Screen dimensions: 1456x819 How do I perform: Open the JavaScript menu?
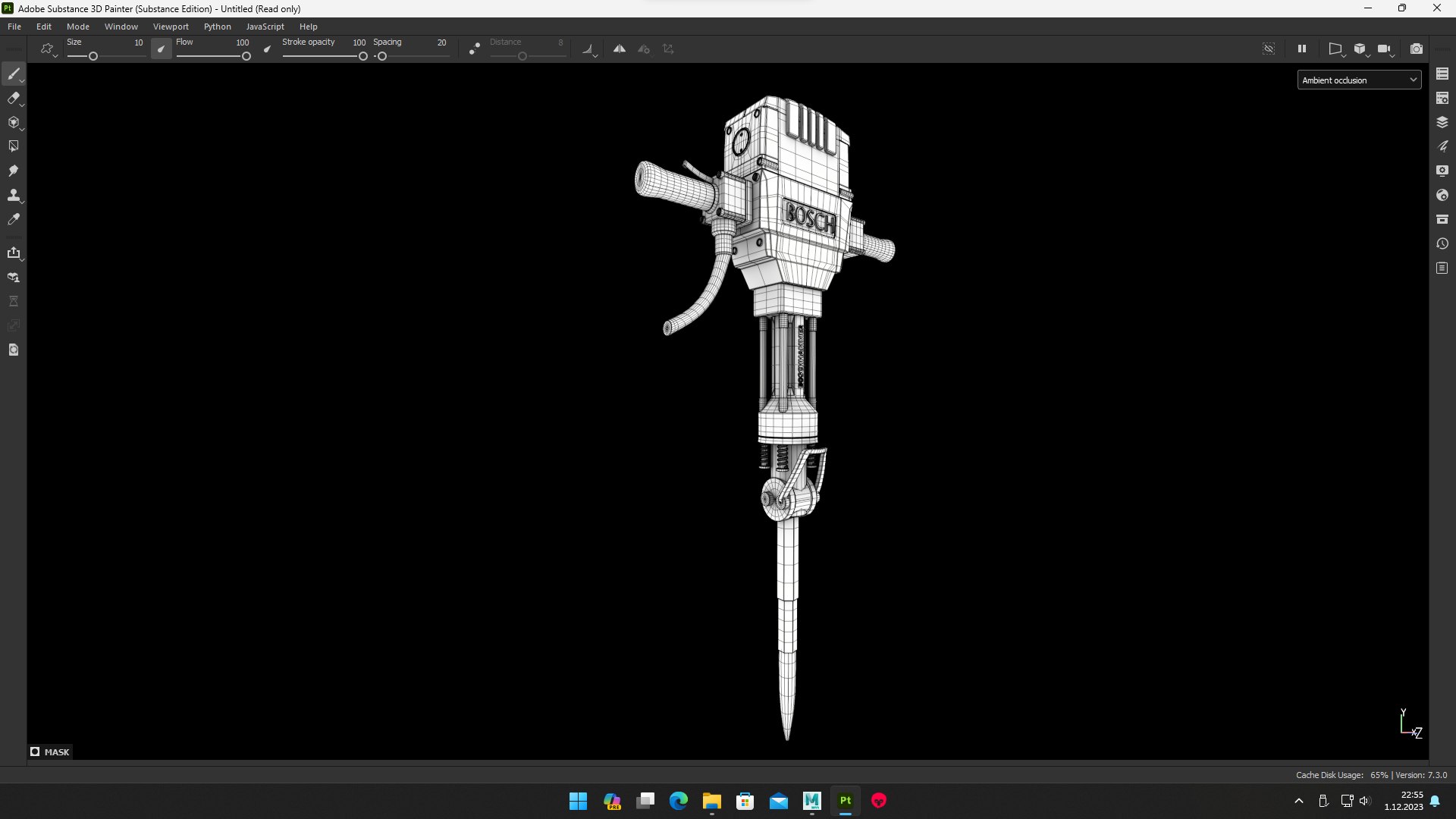click(x=265, y=27)
